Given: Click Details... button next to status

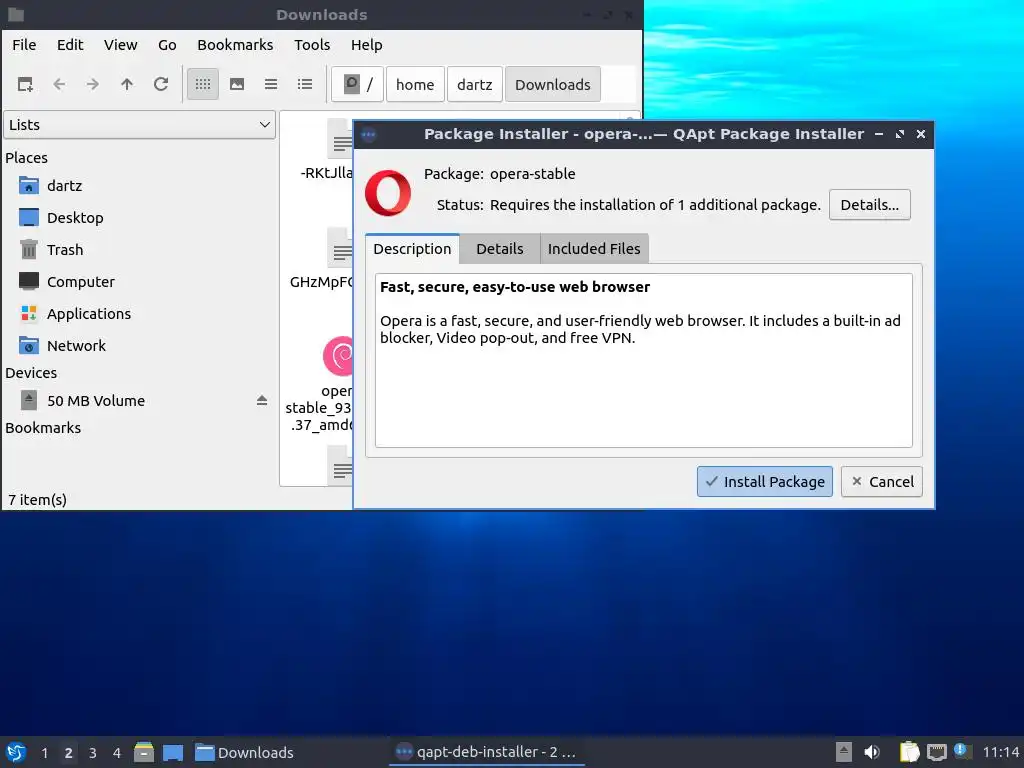Looking at the screenshot, I should tap(869, 204).
